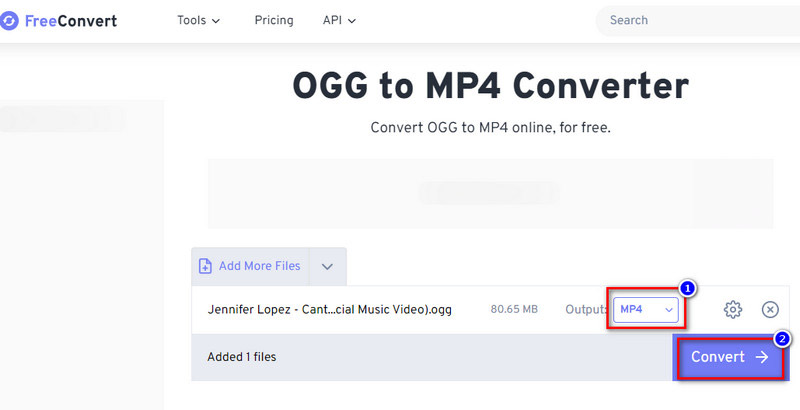The image size is (800, 410).
Task: Open the MP4 output format dropdown
Action: click(x=647, y=310)
